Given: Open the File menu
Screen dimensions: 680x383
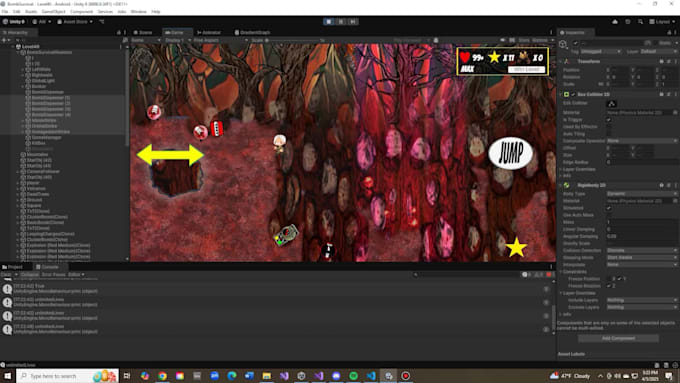Looking at the screenshot, I should pyautogui.click(x=5, y=11).
